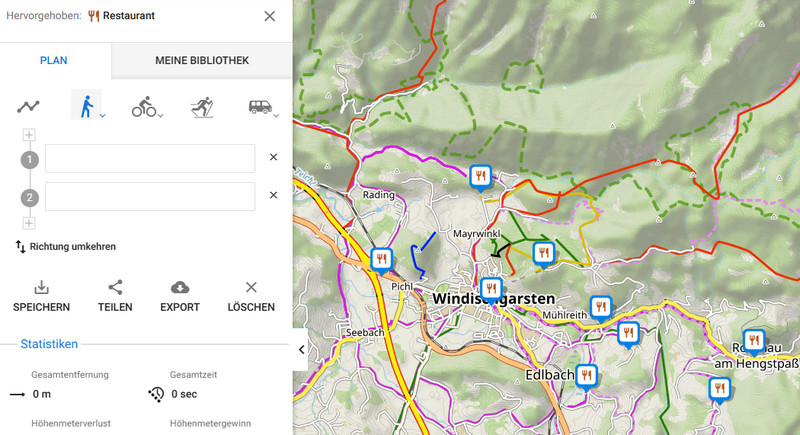This screenshot has height=435, width=800.
Task: Remove the second waypoint with its X
Action: point(273,195)
